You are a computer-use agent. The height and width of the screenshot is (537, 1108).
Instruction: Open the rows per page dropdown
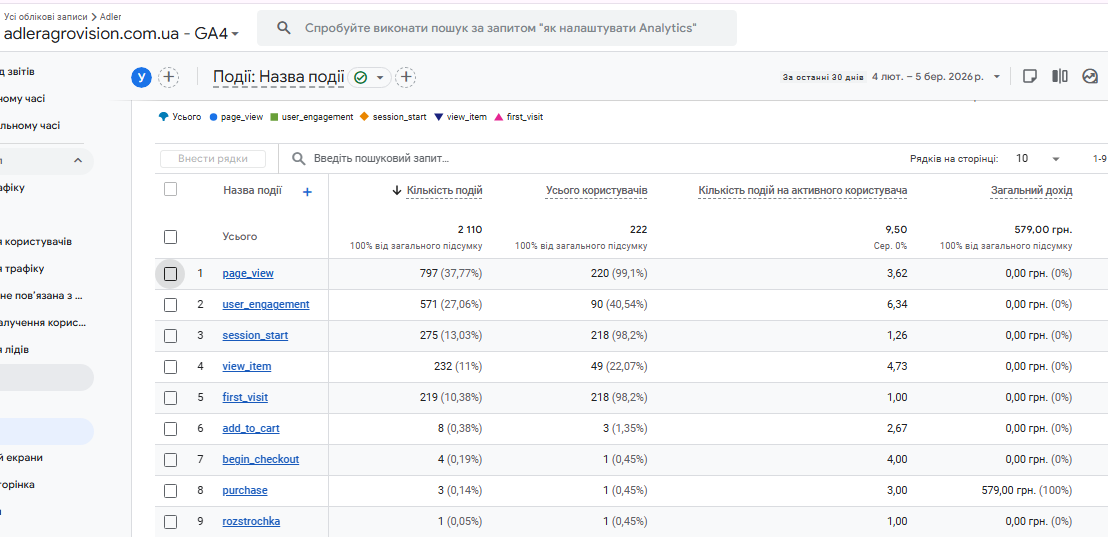(1038, 159)
